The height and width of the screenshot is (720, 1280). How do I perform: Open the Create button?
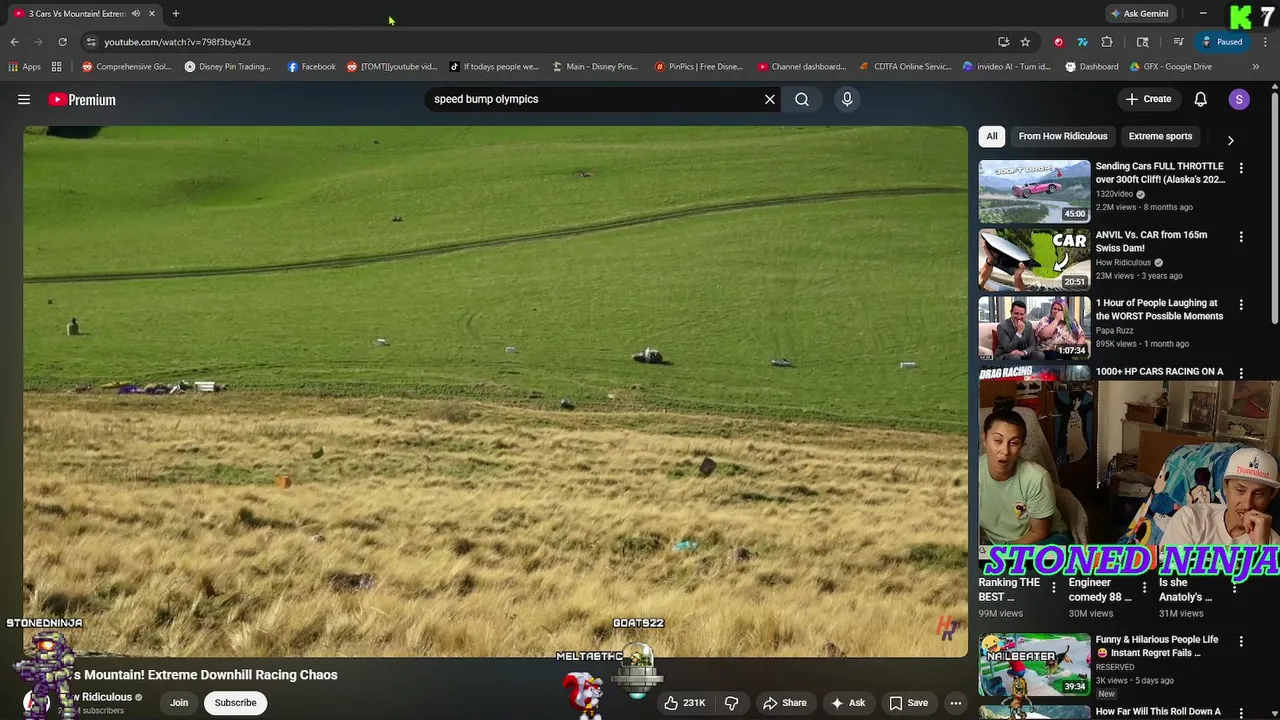1148,99
